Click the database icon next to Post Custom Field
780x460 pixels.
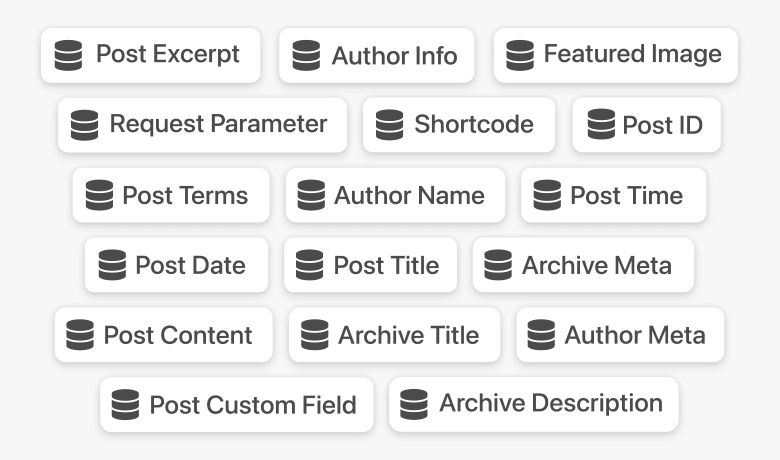click(125, 404)
